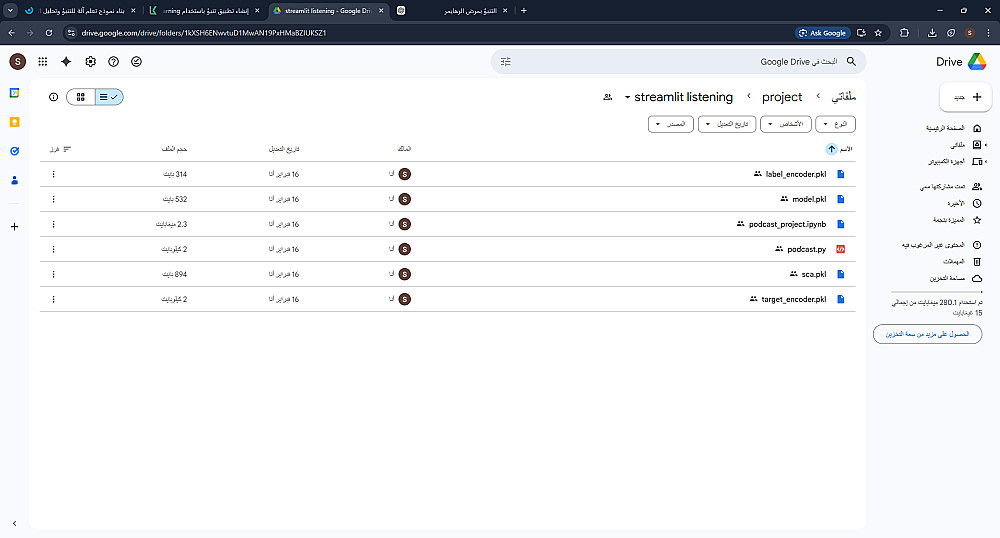Switch to streamlit listening browser tab
Viewport: 1000px width, 538px height.
328,10
